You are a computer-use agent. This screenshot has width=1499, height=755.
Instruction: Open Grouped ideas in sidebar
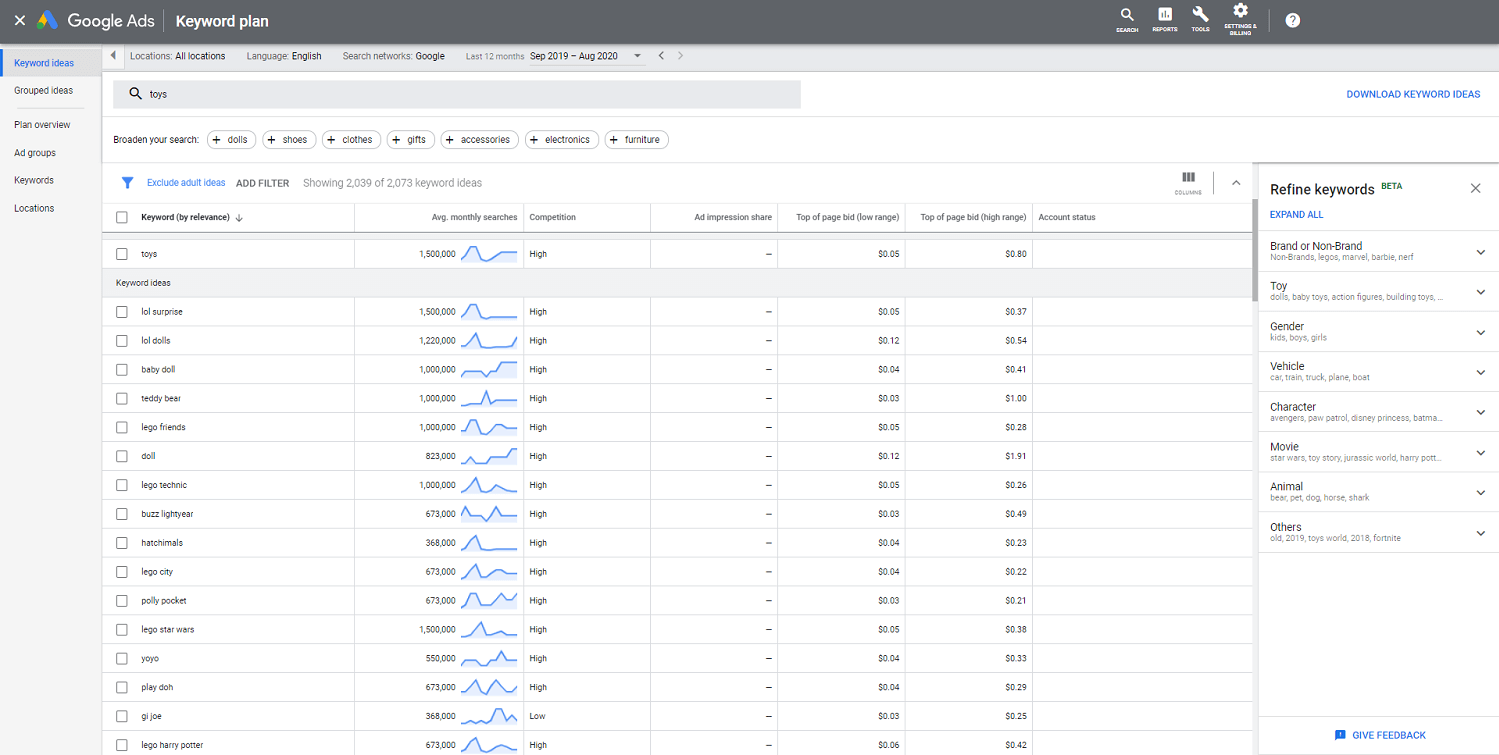click(44, 91)
